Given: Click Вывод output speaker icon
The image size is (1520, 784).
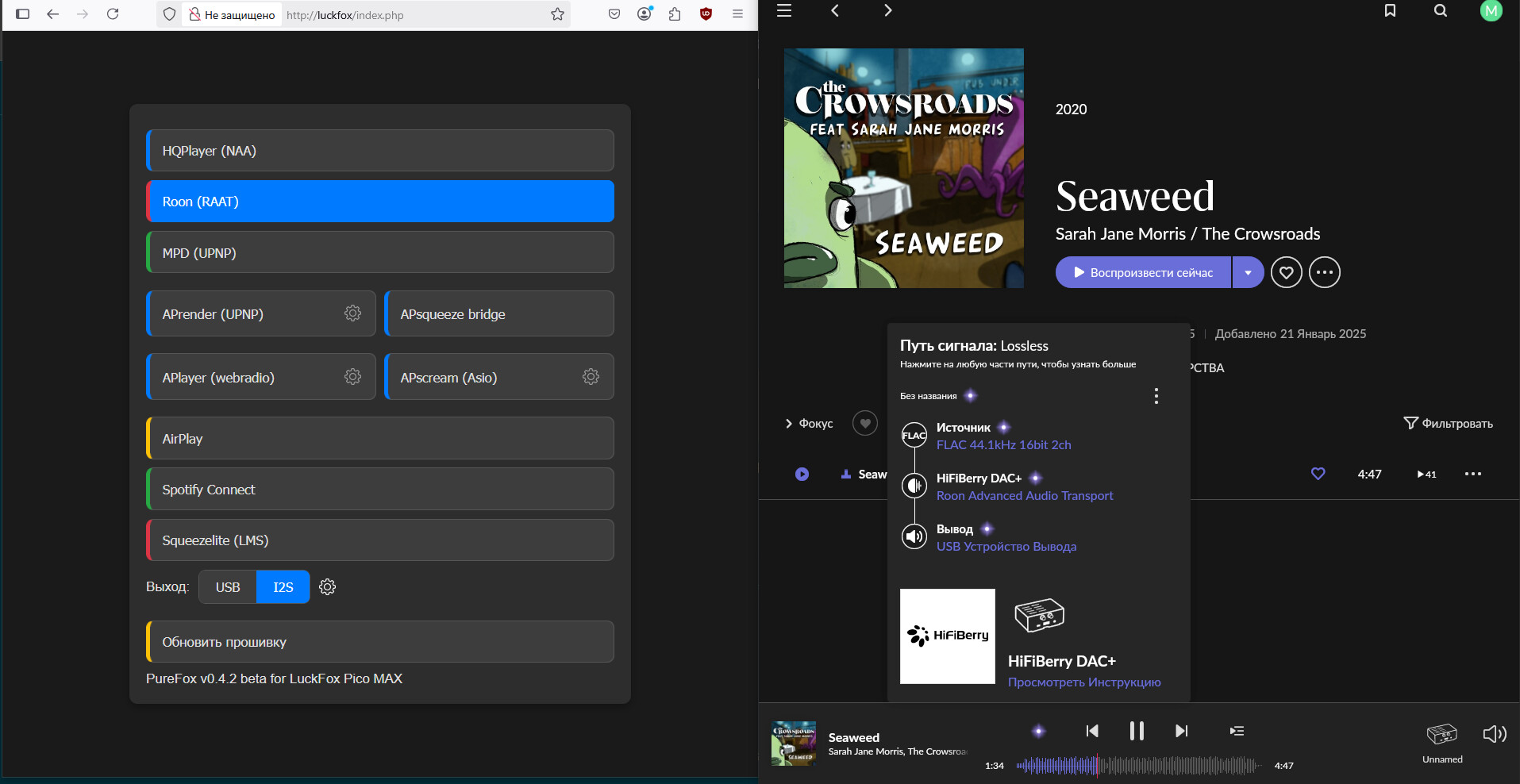Looking at the screenshot, I should (914, 536).
